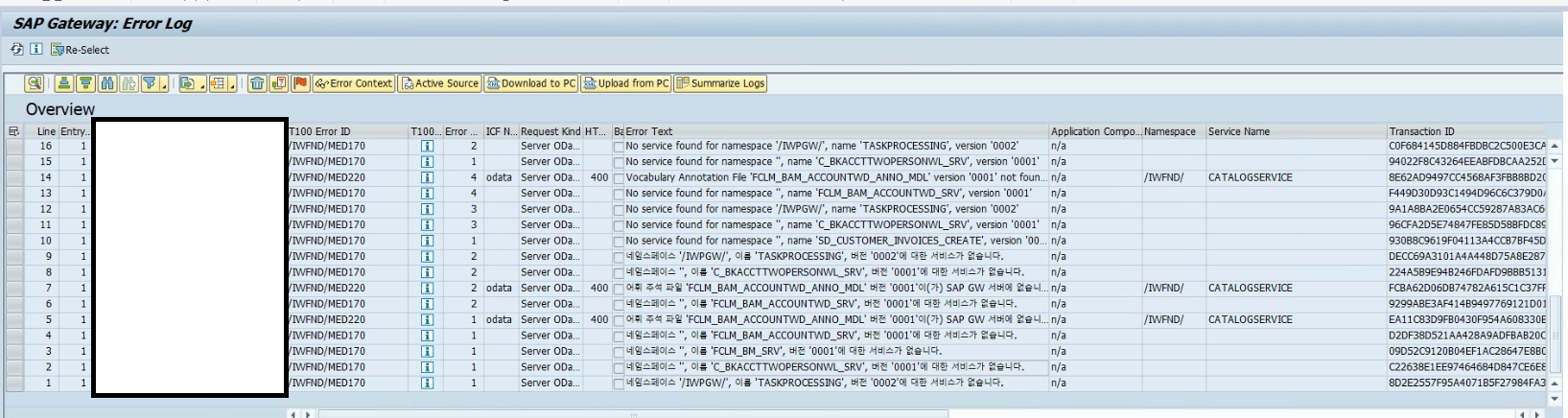Click the orange flag icon

tap(300, 83)
